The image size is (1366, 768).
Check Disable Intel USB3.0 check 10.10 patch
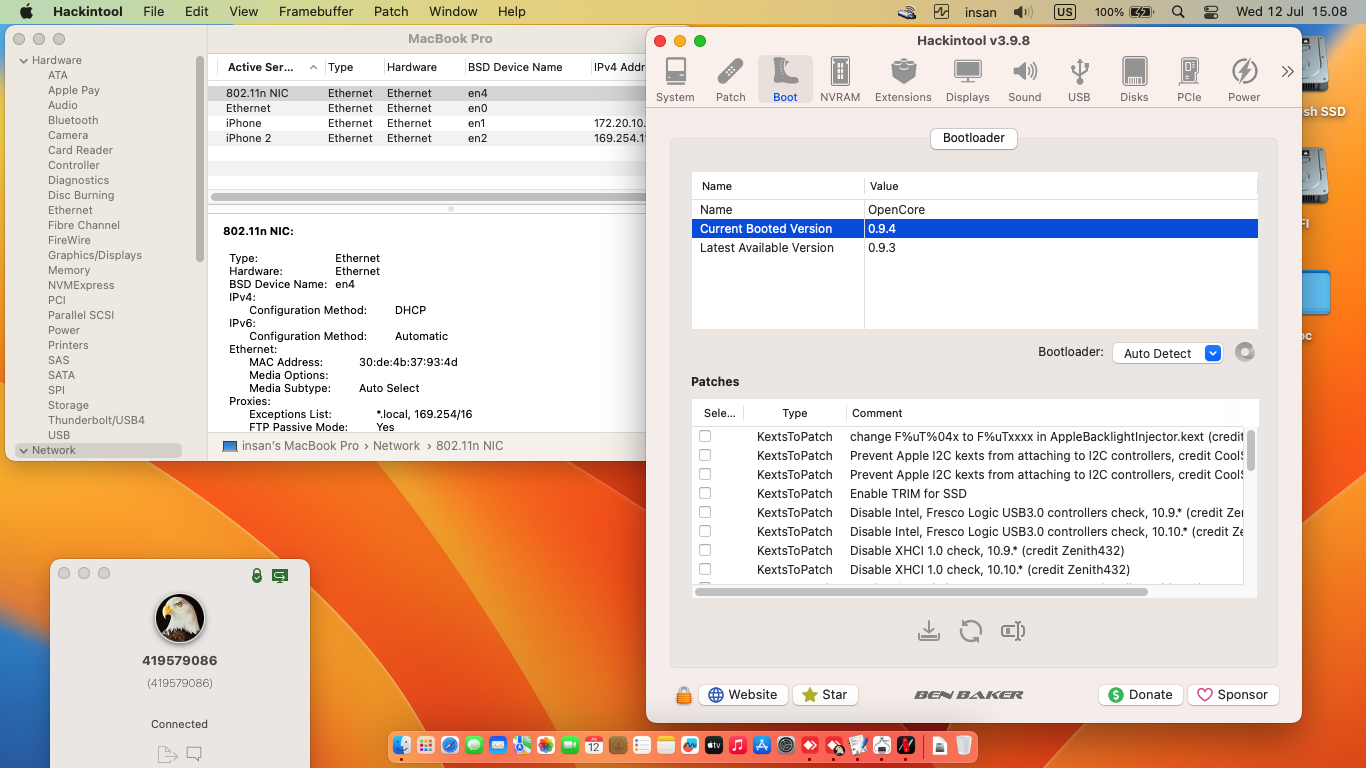click(x=705, y=532)
